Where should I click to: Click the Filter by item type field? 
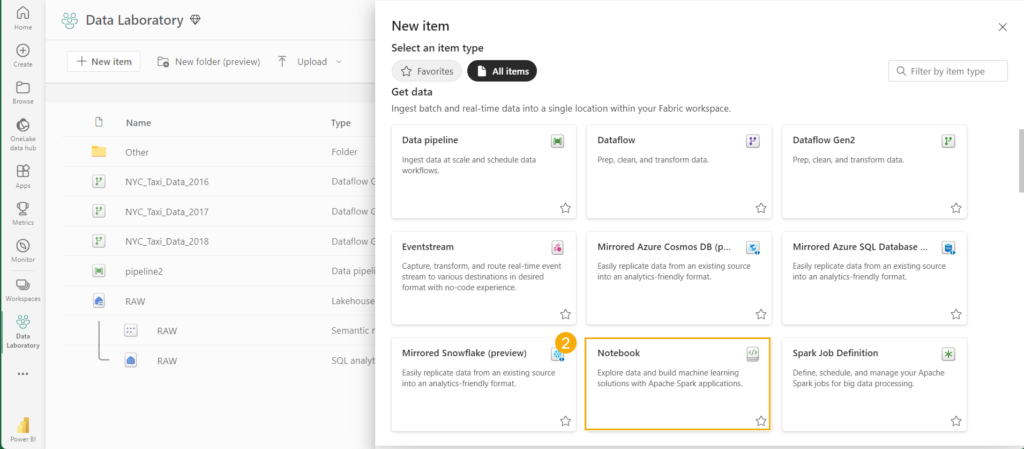point(947,71)
